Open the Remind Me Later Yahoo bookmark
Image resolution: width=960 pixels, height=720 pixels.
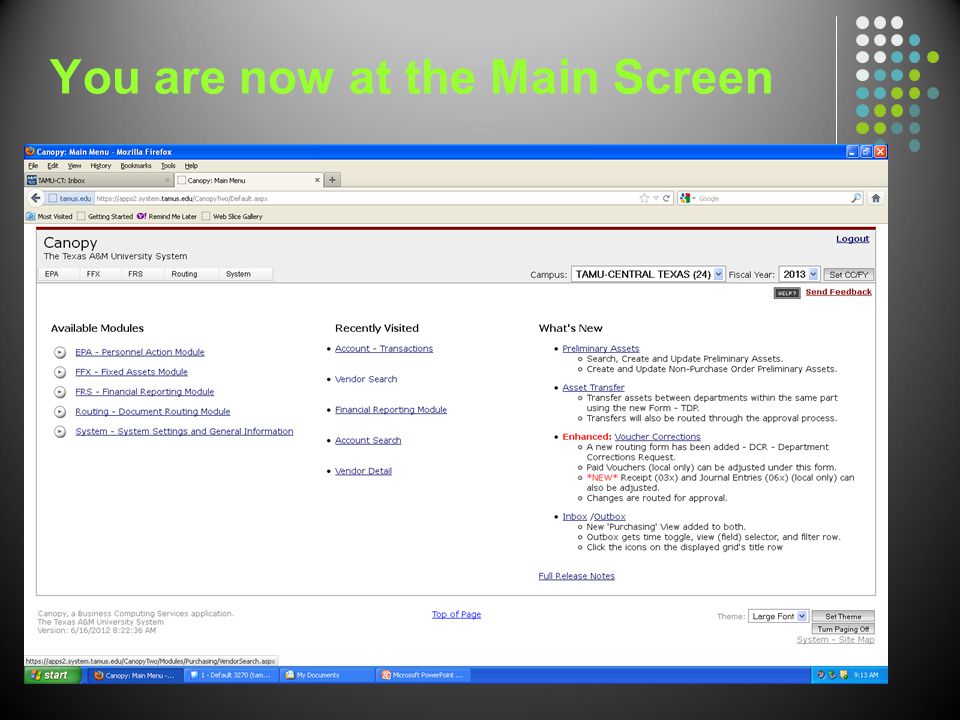[167, 216]
